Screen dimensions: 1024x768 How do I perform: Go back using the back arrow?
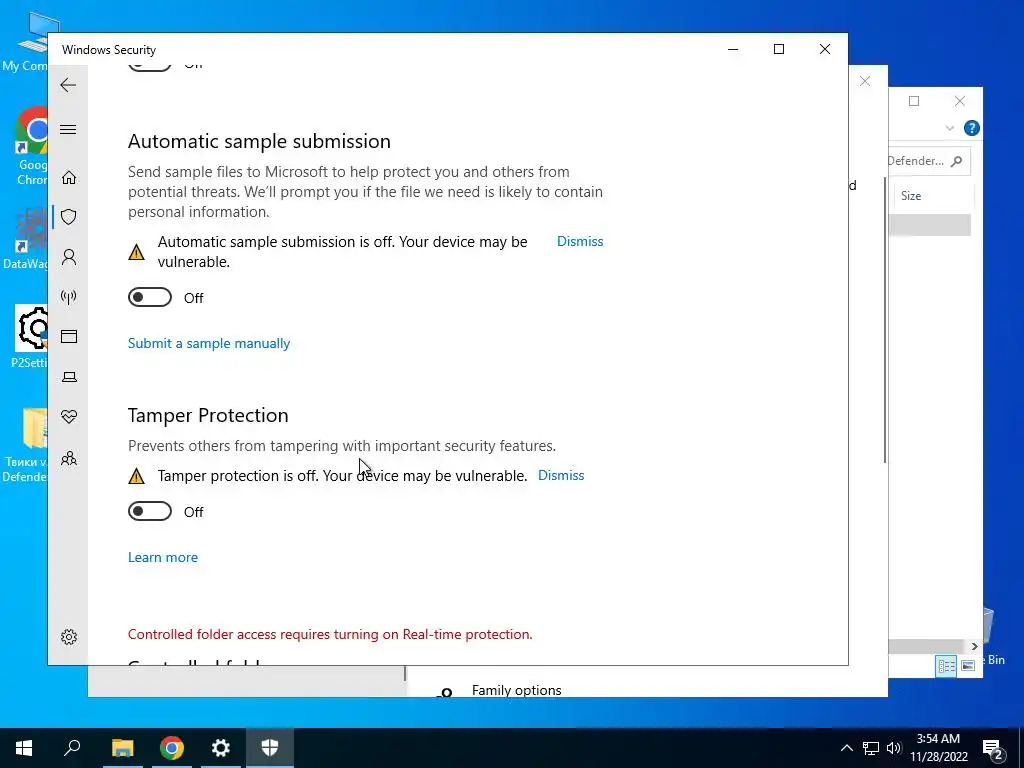[x=68, y=85]
